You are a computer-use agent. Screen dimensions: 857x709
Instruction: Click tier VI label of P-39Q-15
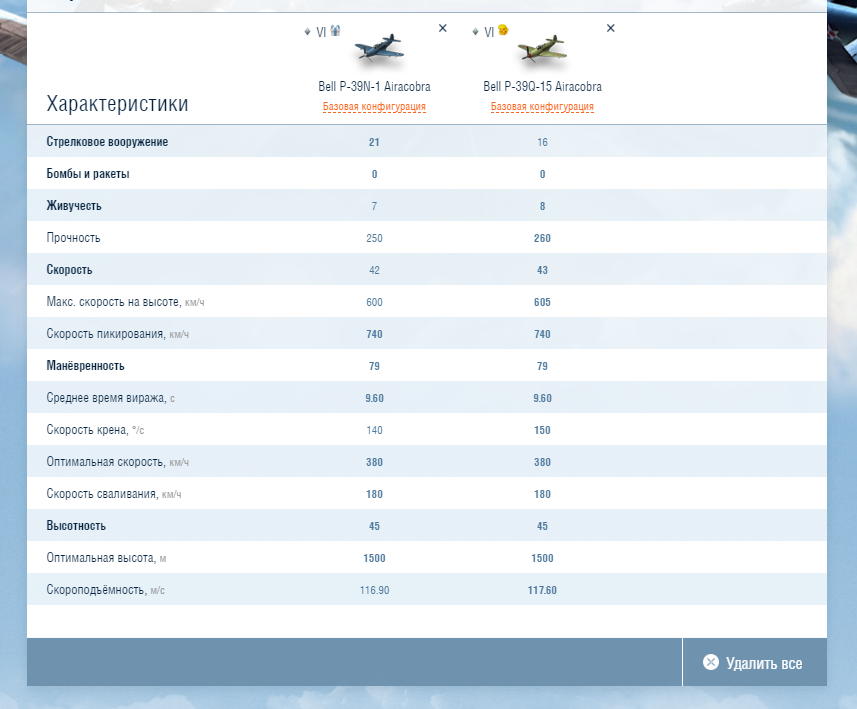point(489,32)
